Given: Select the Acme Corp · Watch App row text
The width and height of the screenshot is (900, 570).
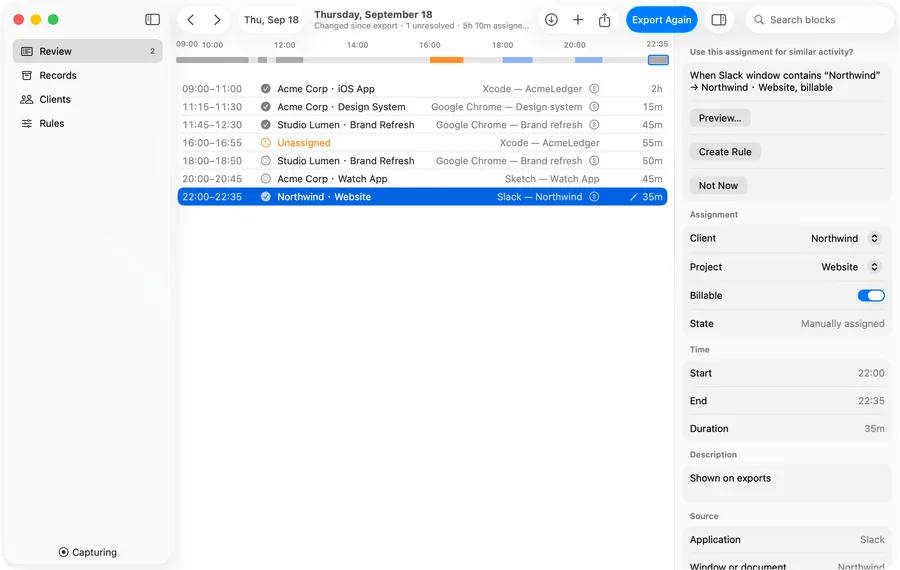Looking at the screenshot, I should click(332, 179).
